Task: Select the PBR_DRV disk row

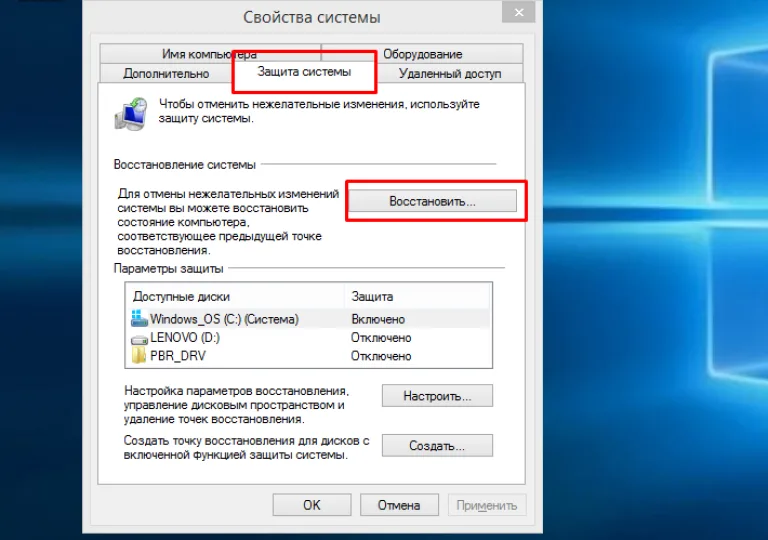Action: 309,356
